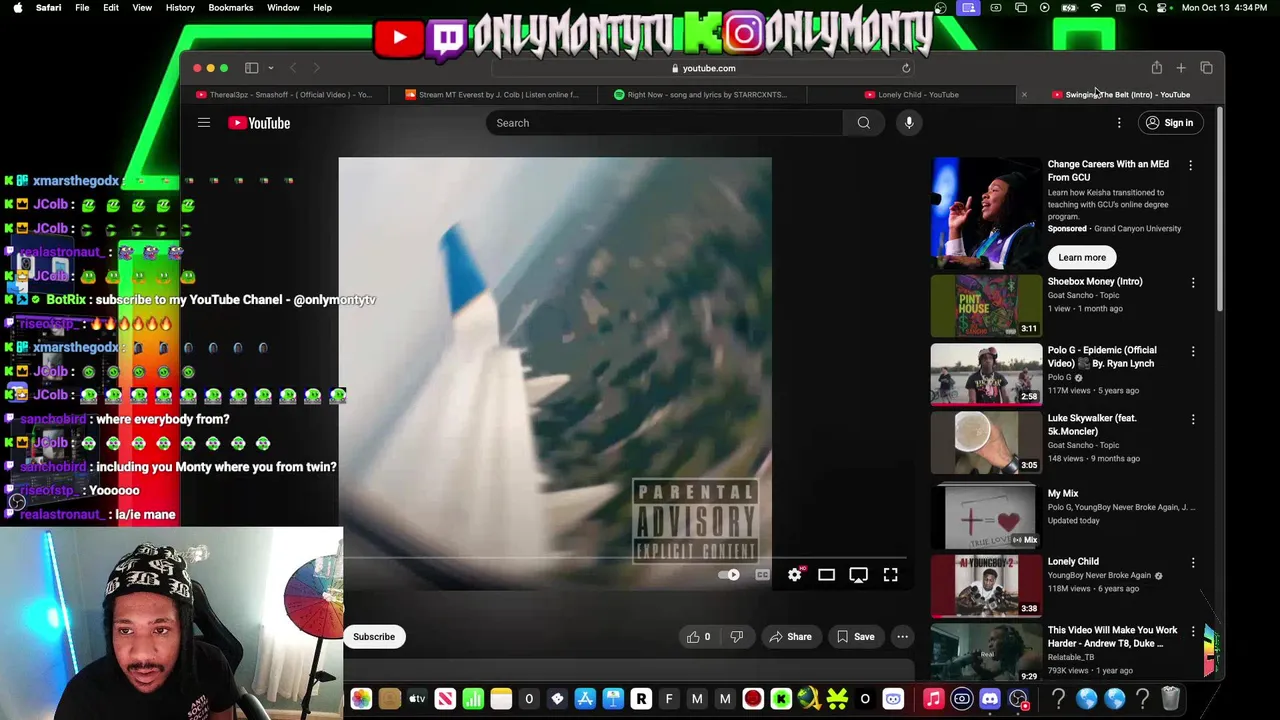This screenshot has height=720, width=1280.
Task: Switch to theater mode in the player
Action: coord(826,575)
